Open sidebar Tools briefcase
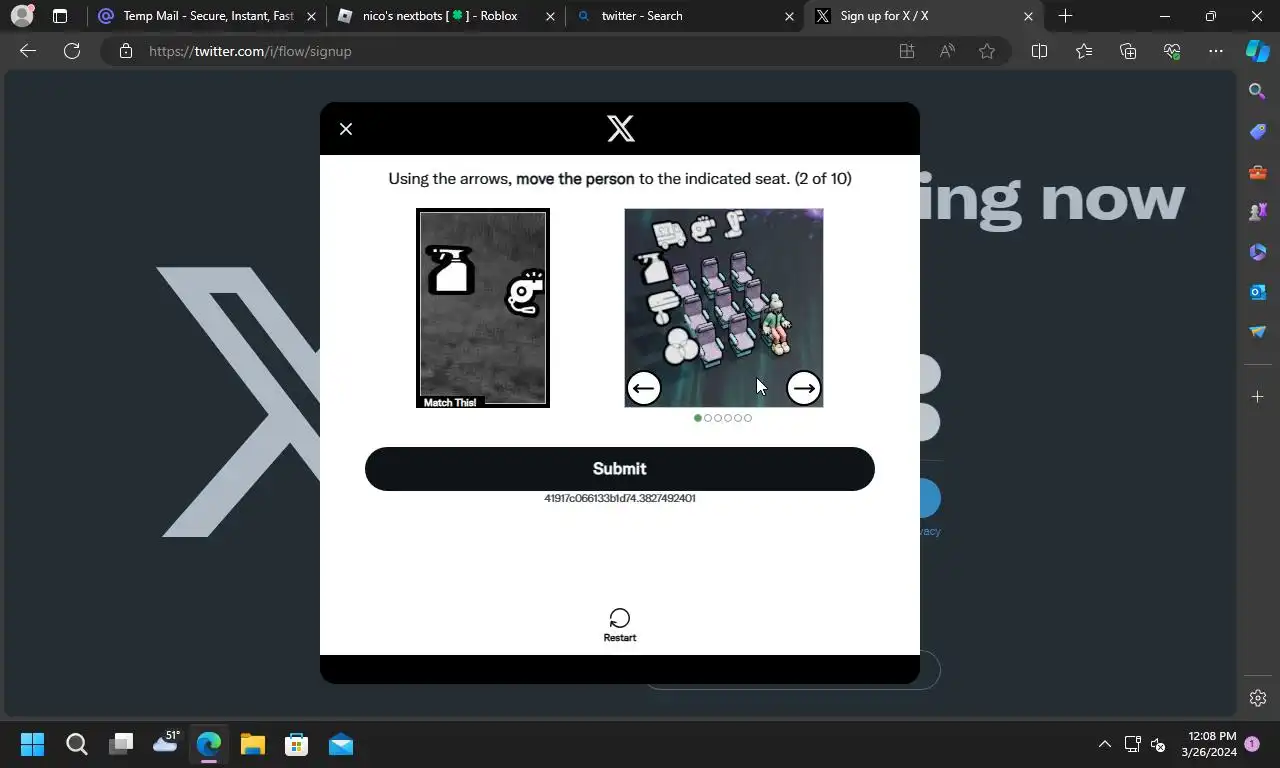 (x=1258, y=172)
